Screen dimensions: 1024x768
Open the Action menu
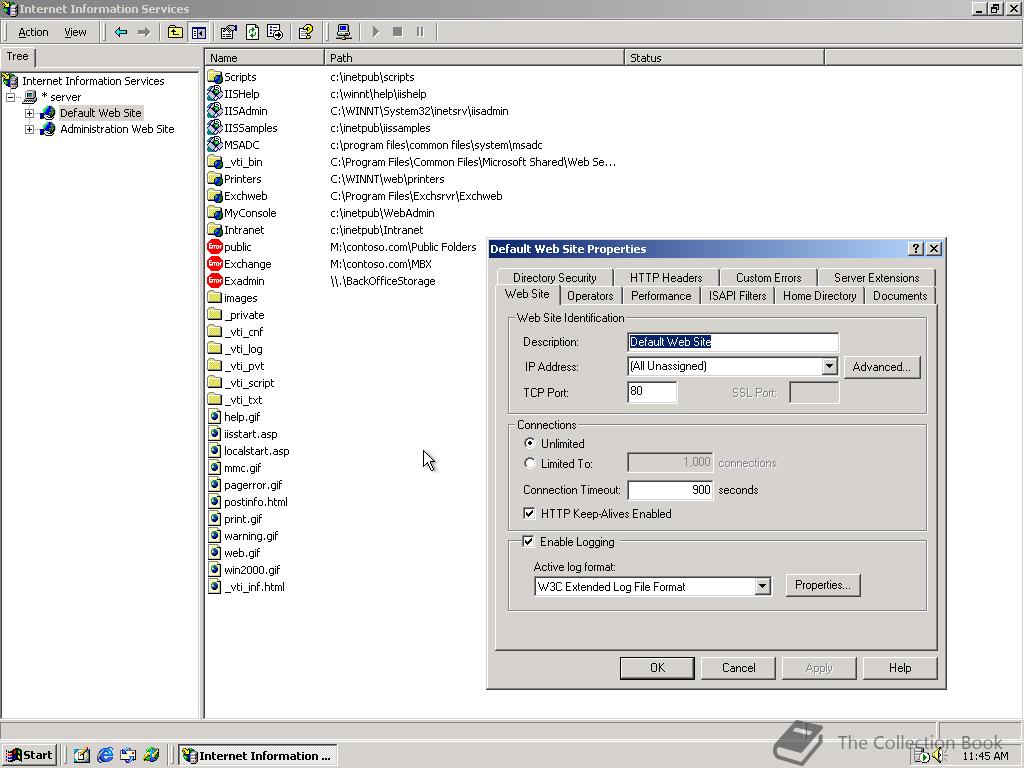[x=33, y=32]
